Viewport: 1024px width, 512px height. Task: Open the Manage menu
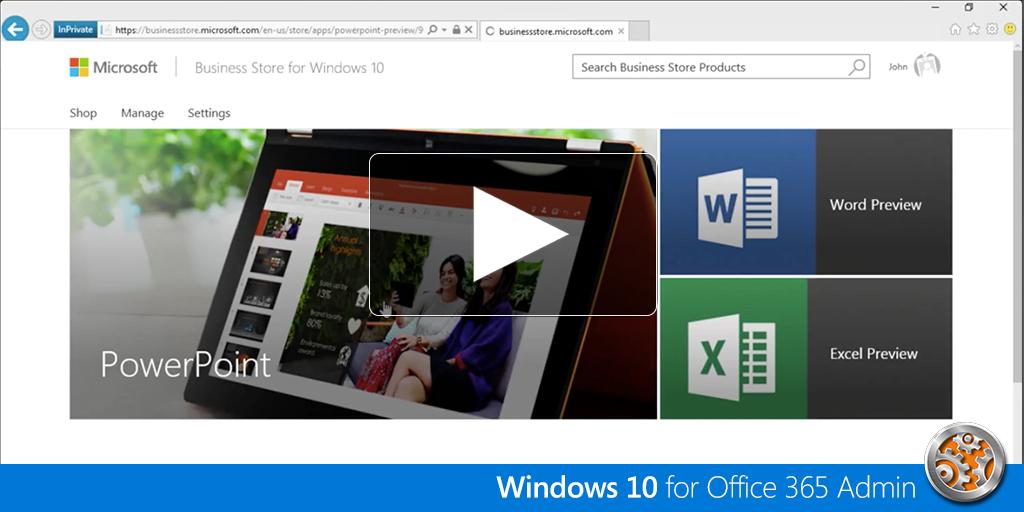(x=142, y=113)
